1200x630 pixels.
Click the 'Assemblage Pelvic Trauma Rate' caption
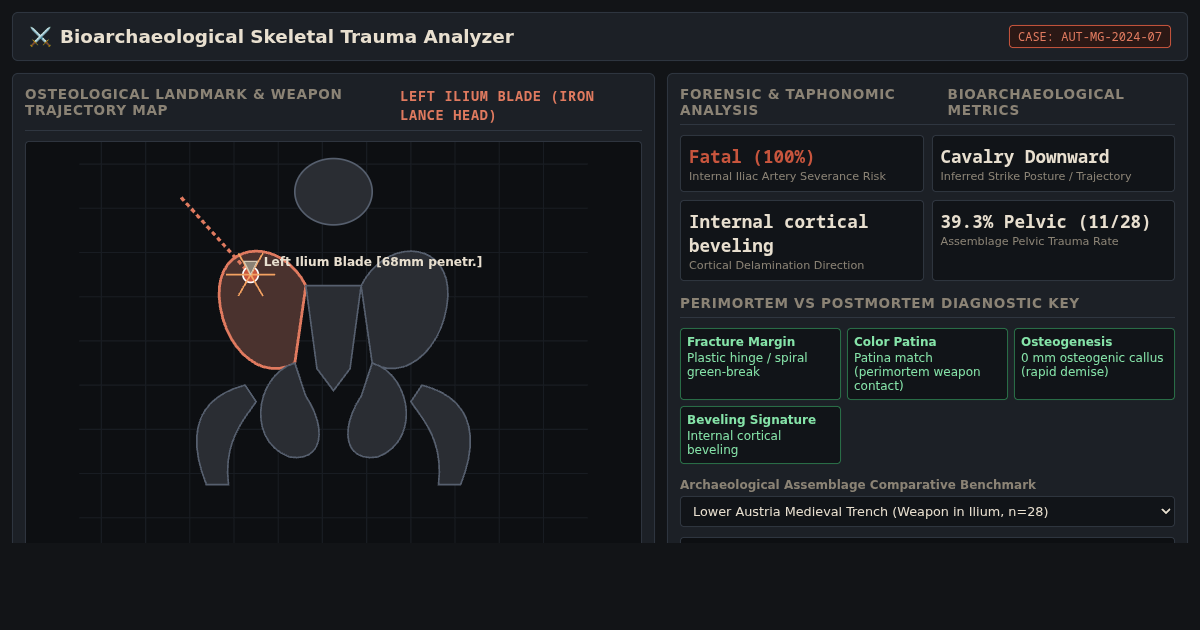pos(1029,242)
